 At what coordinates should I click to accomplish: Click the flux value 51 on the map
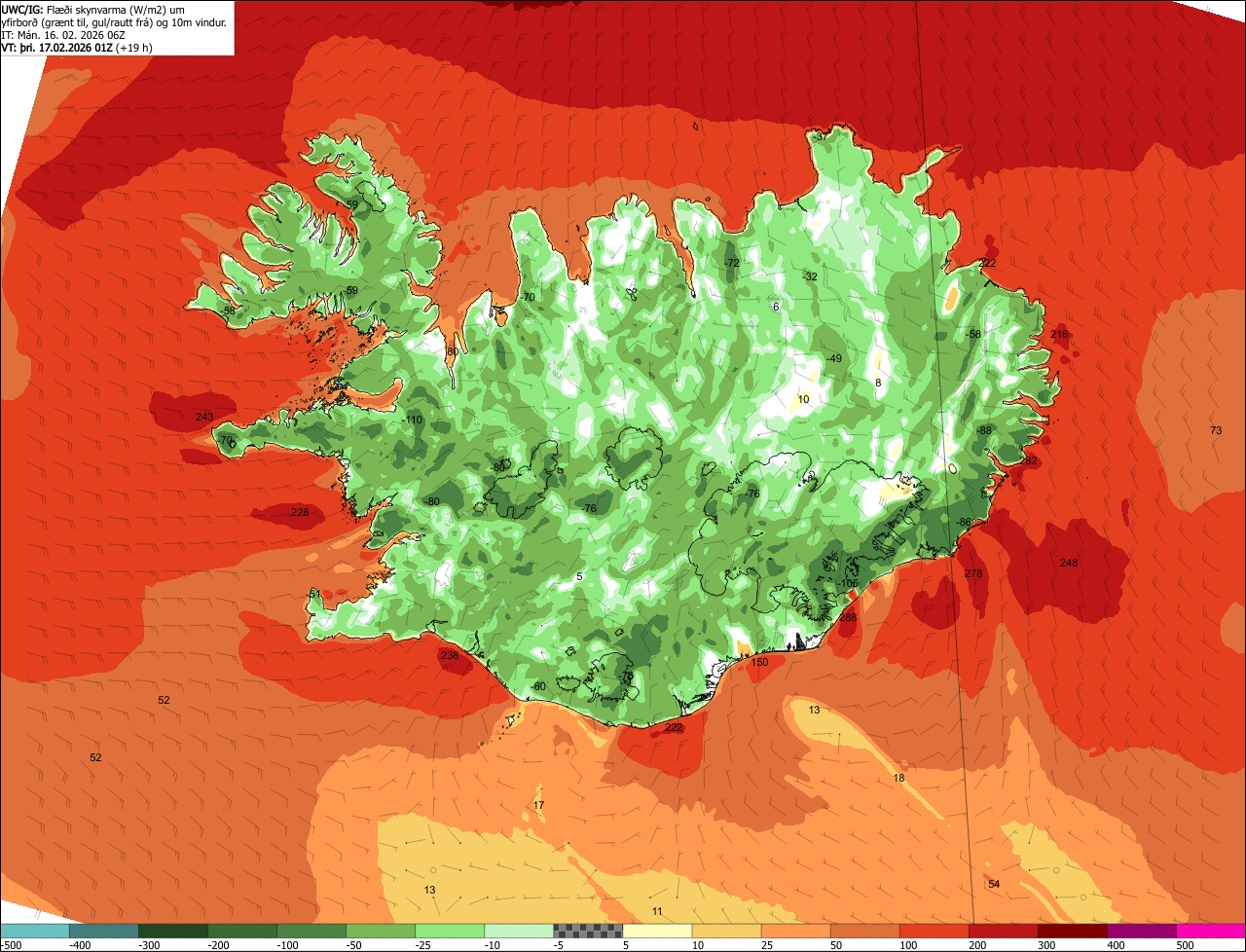pos(314,594)
